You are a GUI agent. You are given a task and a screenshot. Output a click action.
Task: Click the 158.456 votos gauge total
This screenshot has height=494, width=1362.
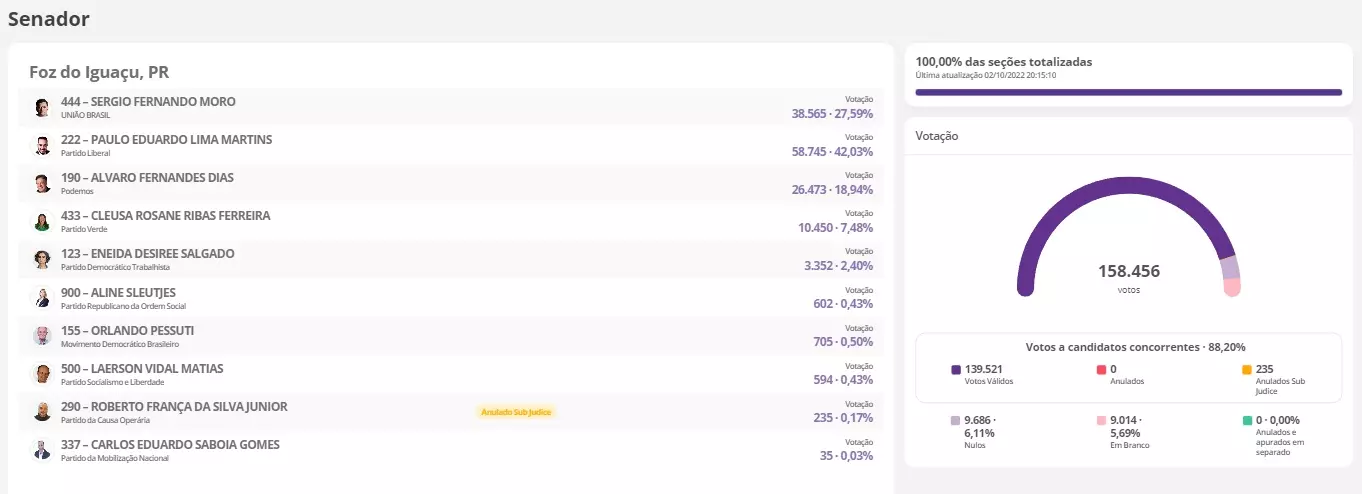1128,271
